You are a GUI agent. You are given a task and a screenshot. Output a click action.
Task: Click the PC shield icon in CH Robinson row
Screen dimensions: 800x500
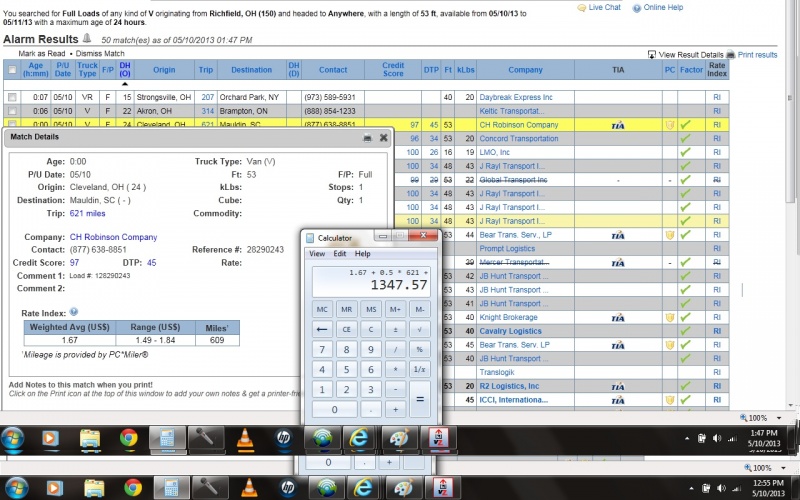(x=670, y=124)
